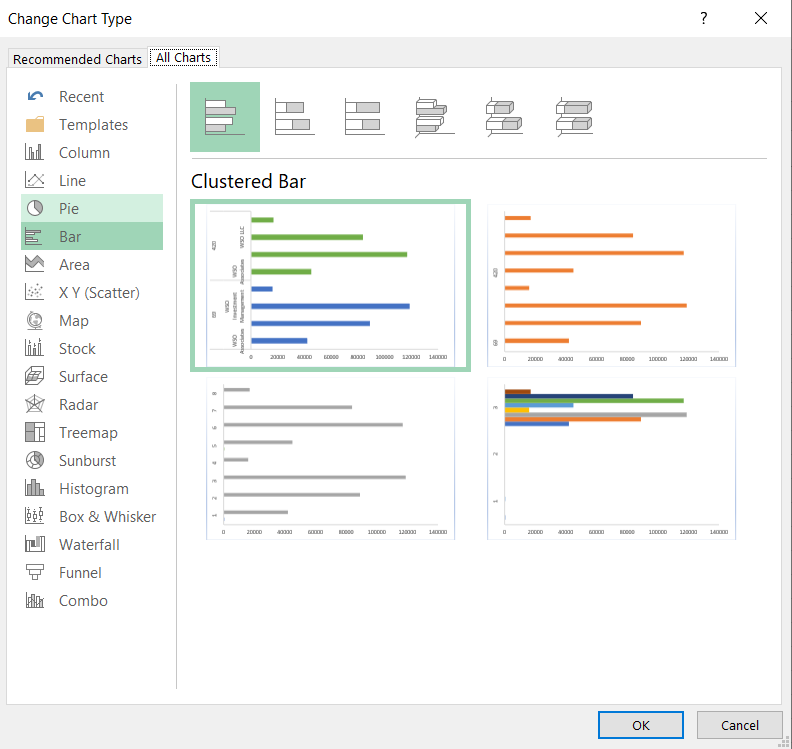
Task: Select the 3-D Clustered Bar subtype icon
Action: pyautogui.click(x=435, y=117)
